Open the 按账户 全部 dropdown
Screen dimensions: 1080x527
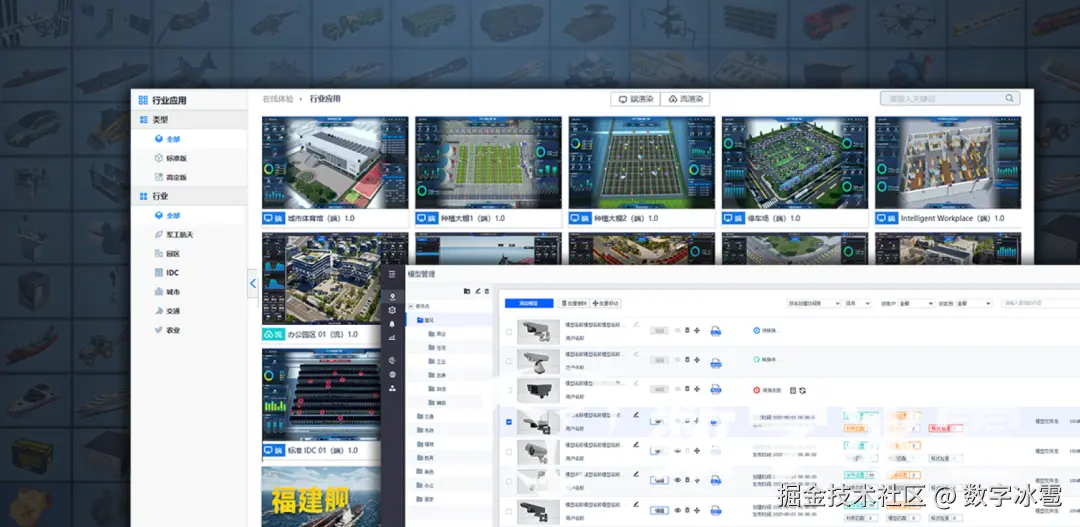point(917,303)
